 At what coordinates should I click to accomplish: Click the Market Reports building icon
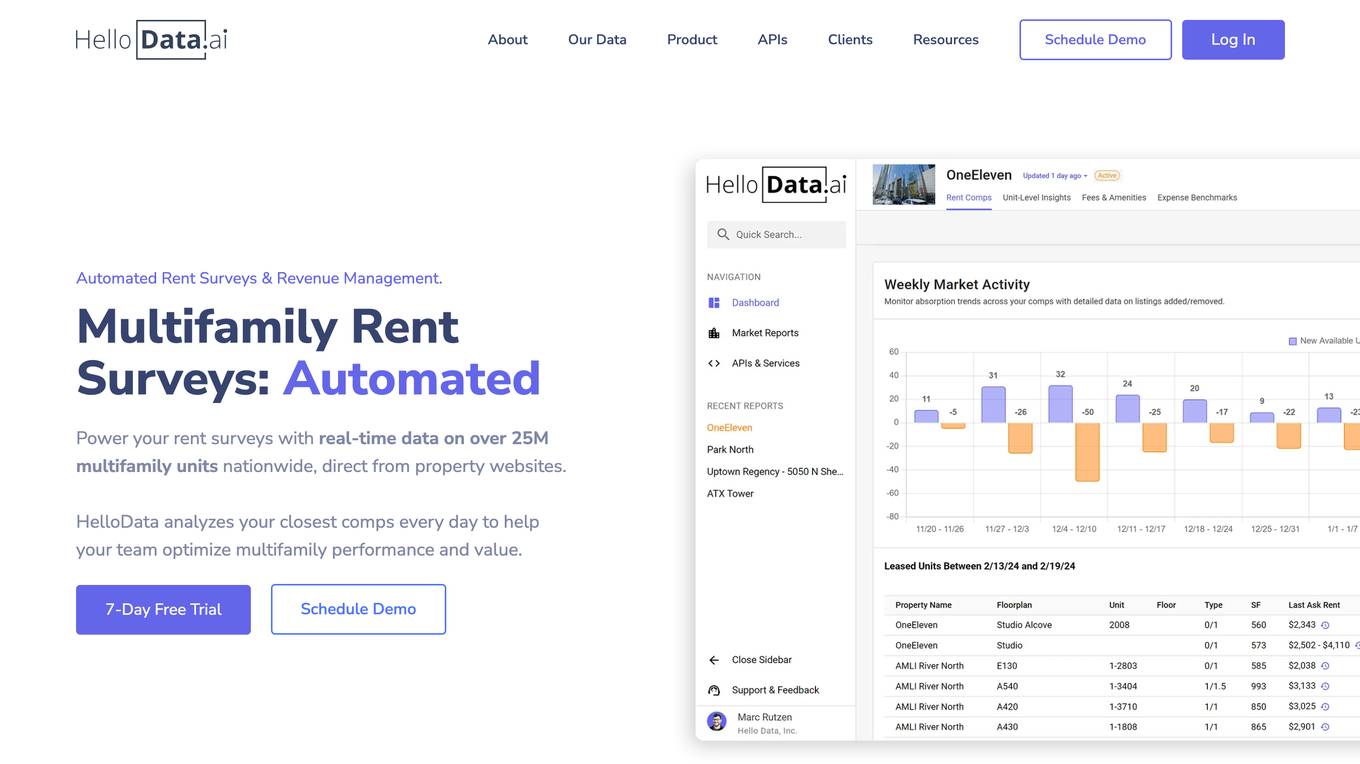tap(714, 333)
